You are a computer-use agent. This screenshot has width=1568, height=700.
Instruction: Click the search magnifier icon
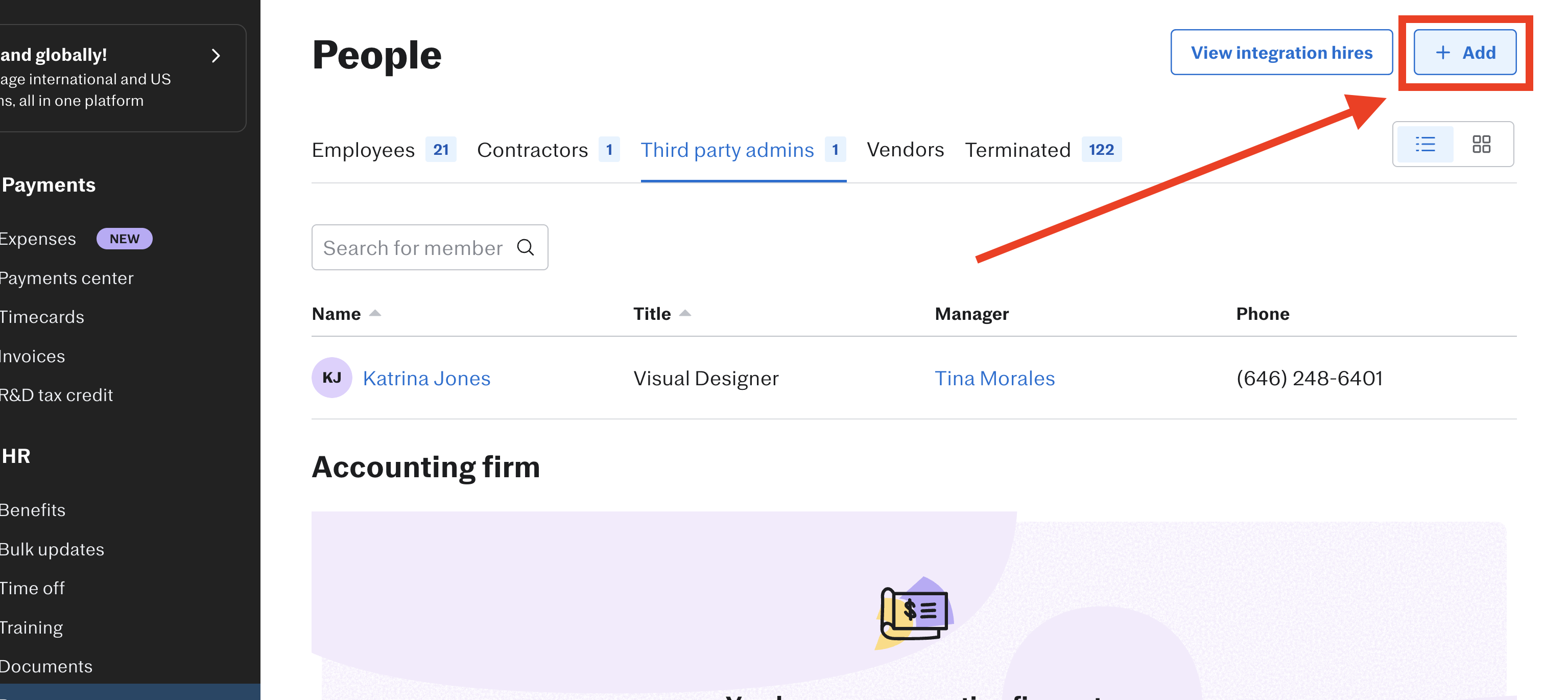click(x=525, y=247)
